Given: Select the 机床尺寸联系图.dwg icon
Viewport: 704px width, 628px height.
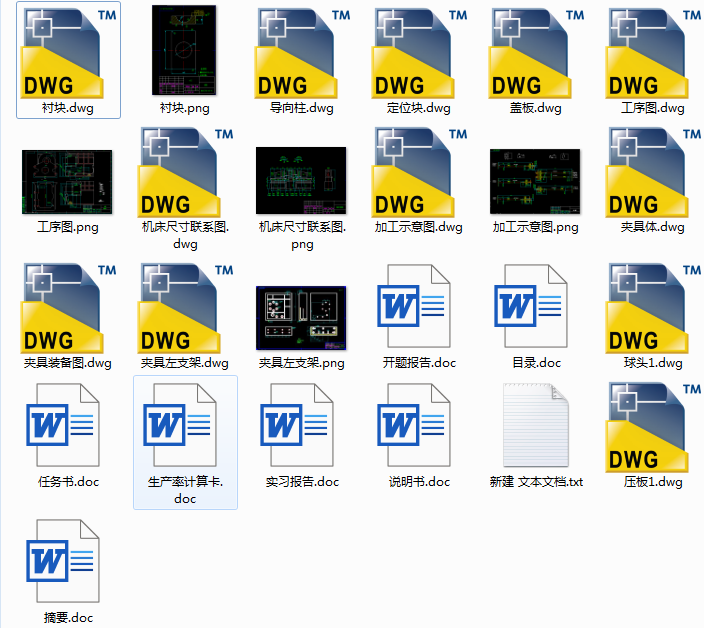Looking at the screenshot, I should [185, 172].
